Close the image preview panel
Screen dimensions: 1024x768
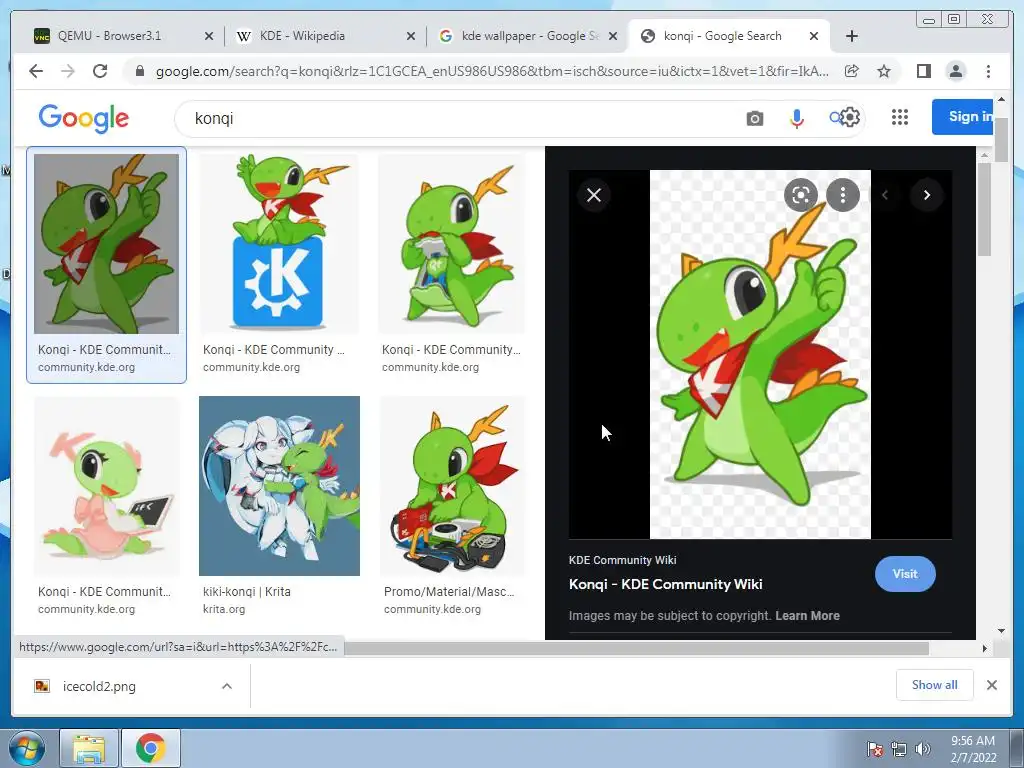594,195
